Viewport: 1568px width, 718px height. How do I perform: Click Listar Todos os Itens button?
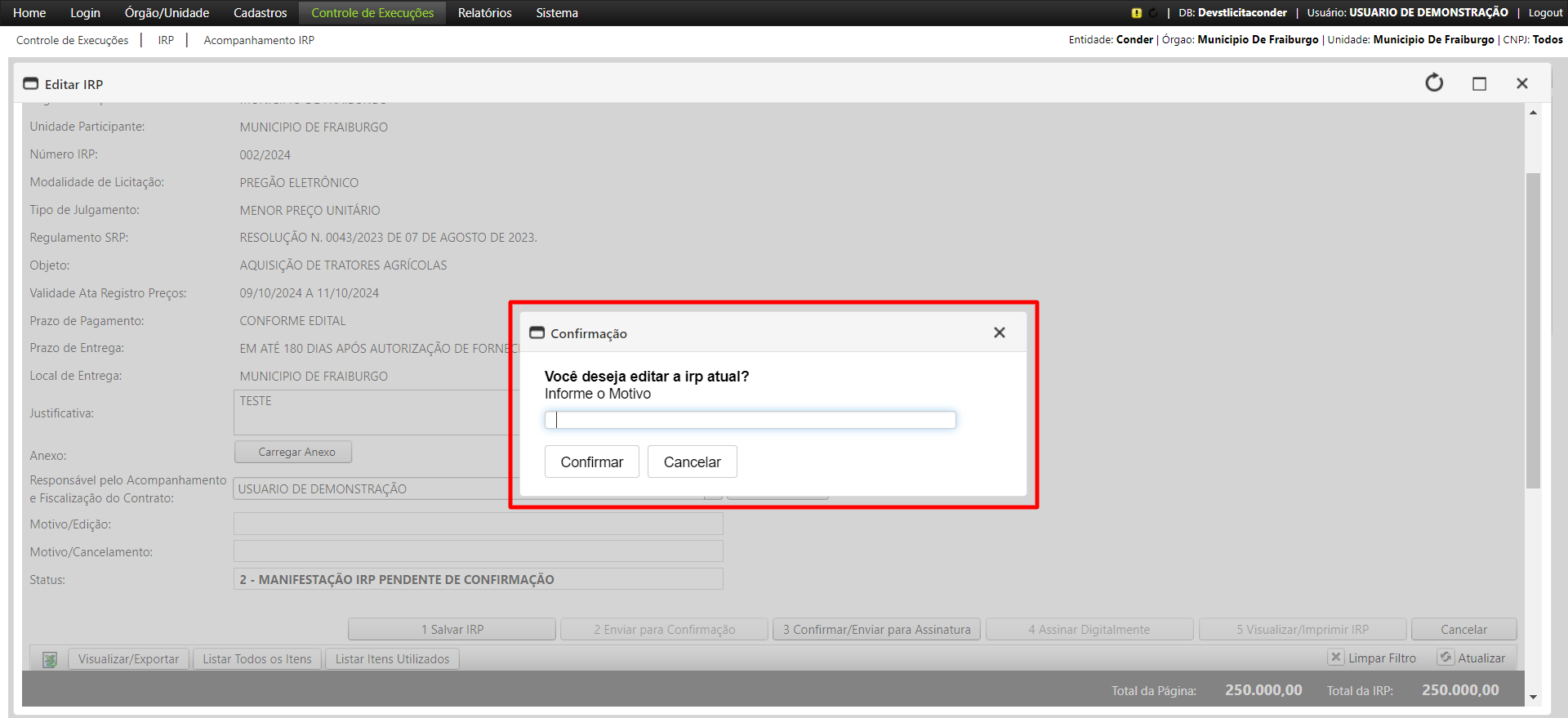257,659
